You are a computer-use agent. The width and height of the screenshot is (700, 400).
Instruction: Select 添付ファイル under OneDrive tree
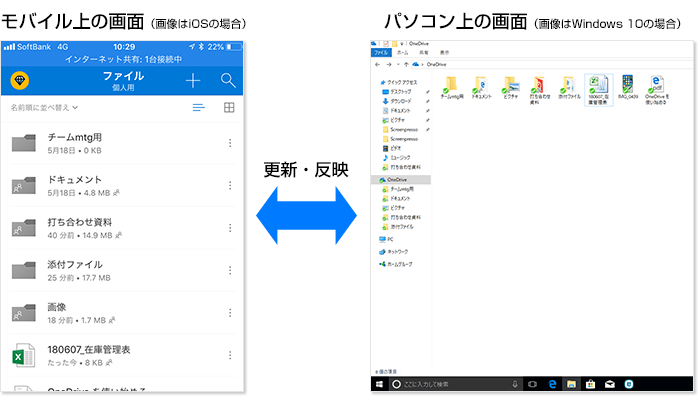coord(398,227)
